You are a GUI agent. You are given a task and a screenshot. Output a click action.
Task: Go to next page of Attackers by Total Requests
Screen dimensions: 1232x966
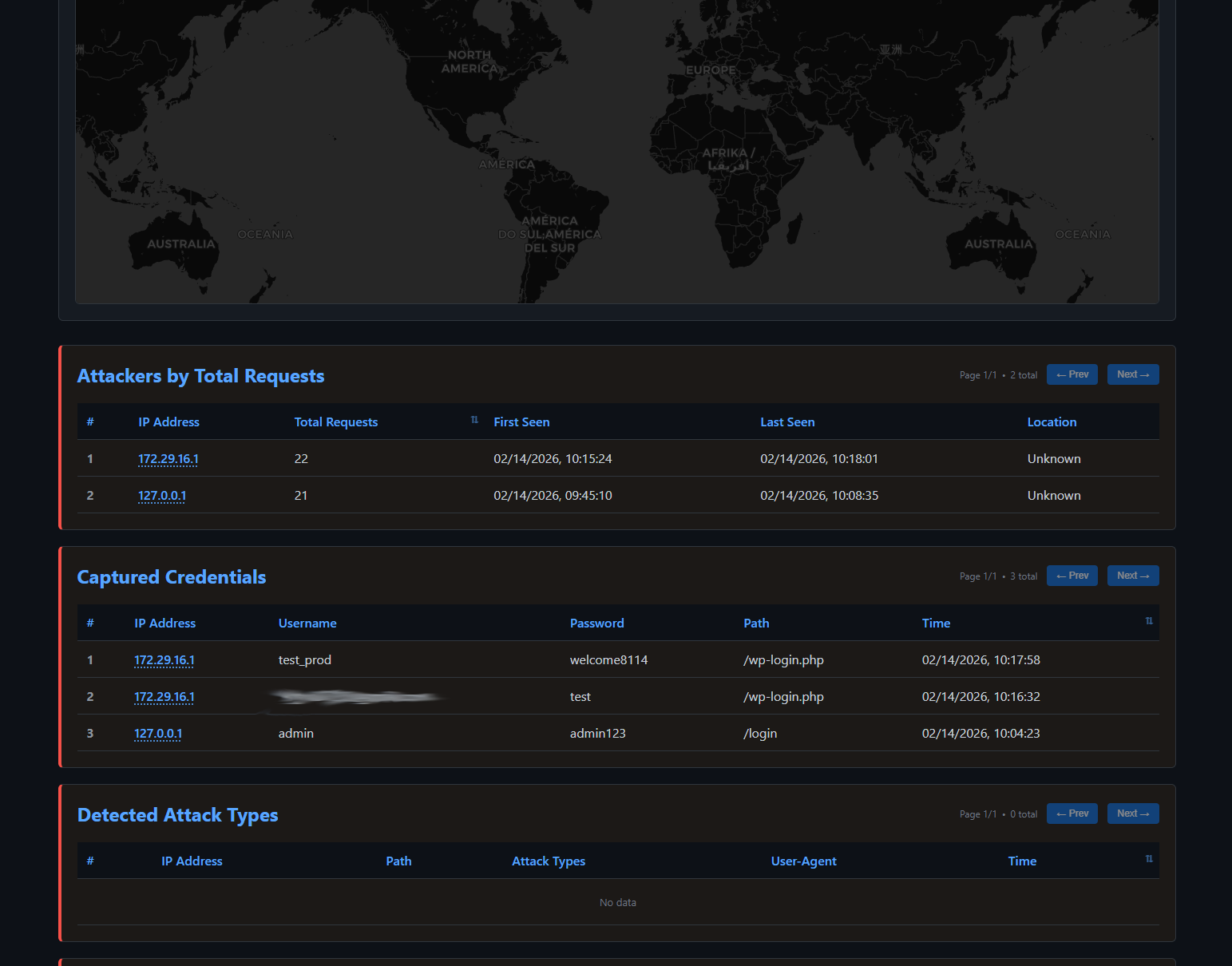(x=1132, y=374)
